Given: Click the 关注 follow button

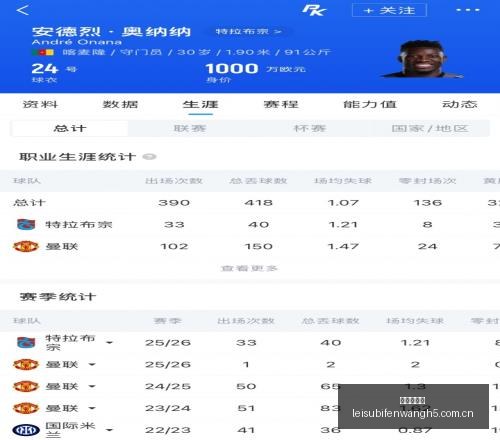Looking at the screenshot, I should [x=389, y=10].
